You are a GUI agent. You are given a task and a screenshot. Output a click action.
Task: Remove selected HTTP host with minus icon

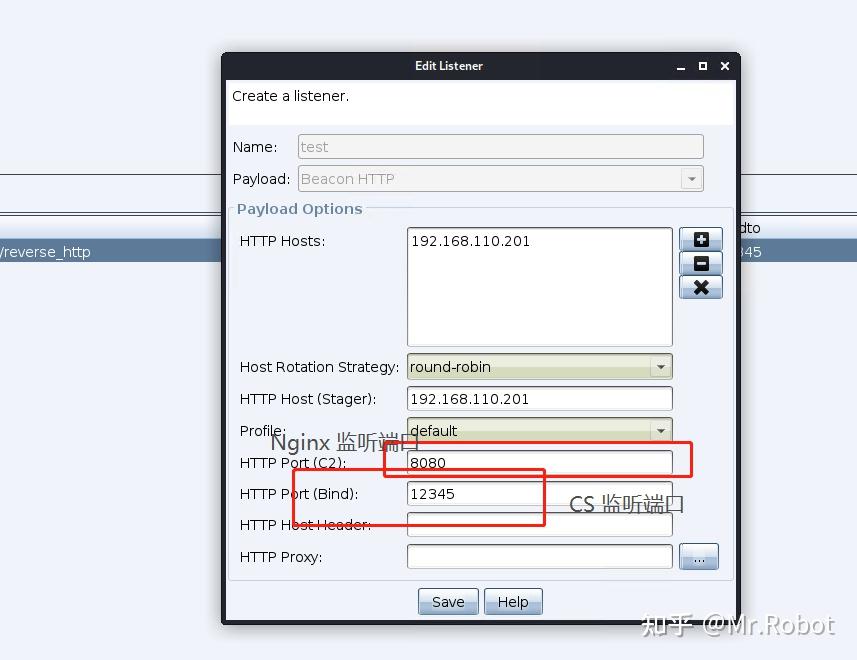pyautogui.click(x=701, y=263)
